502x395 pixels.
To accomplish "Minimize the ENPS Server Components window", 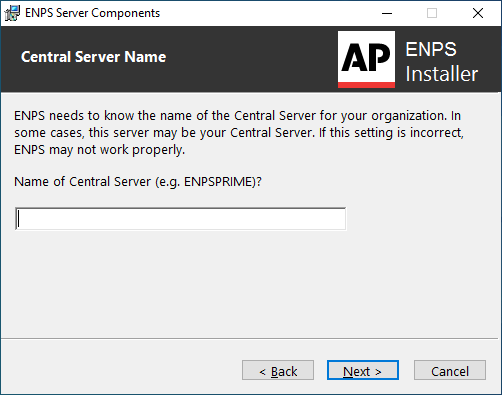I will [387, 13].
